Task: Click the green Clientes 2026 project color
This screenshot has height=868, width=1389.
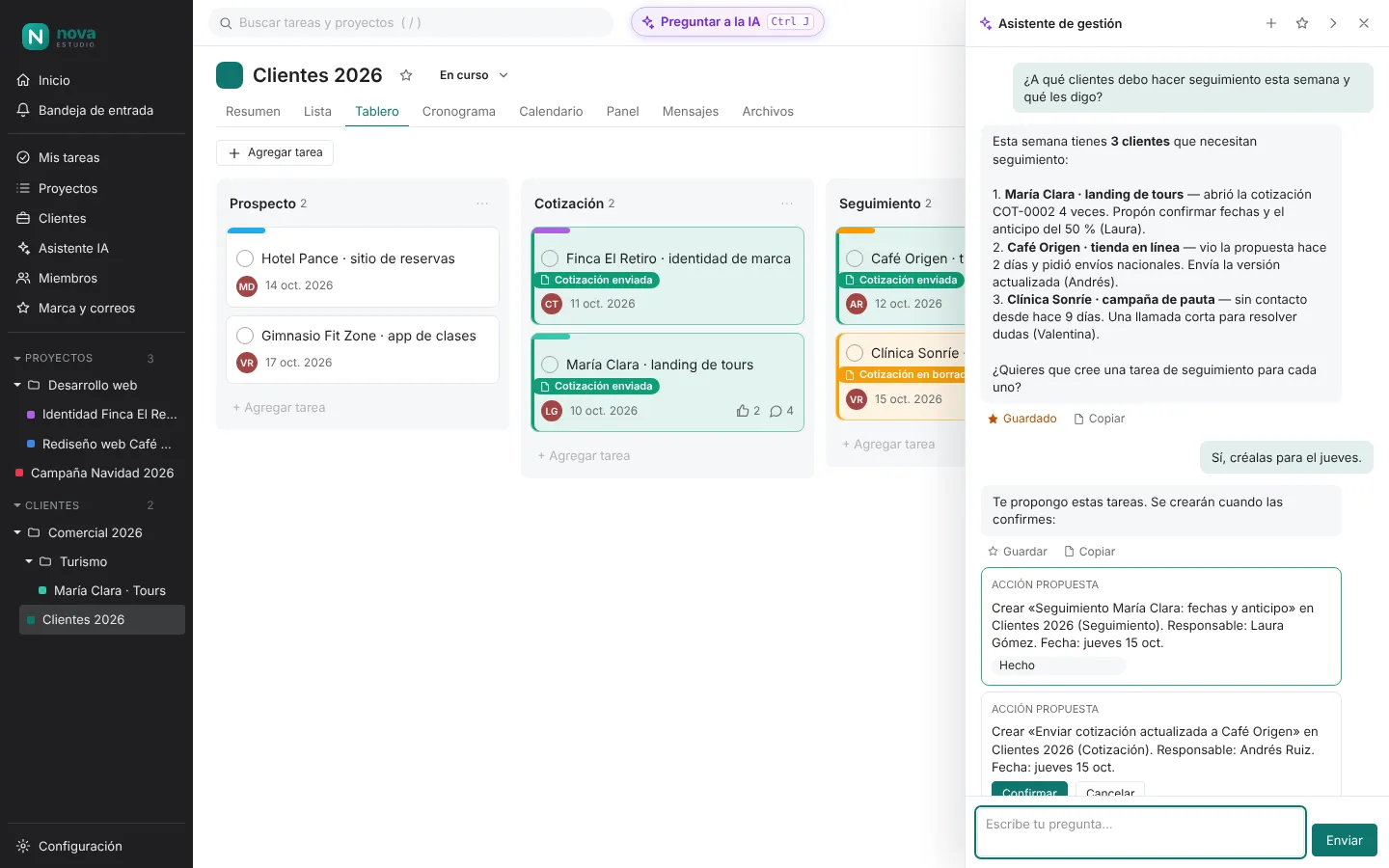Action: click(230, 75)
